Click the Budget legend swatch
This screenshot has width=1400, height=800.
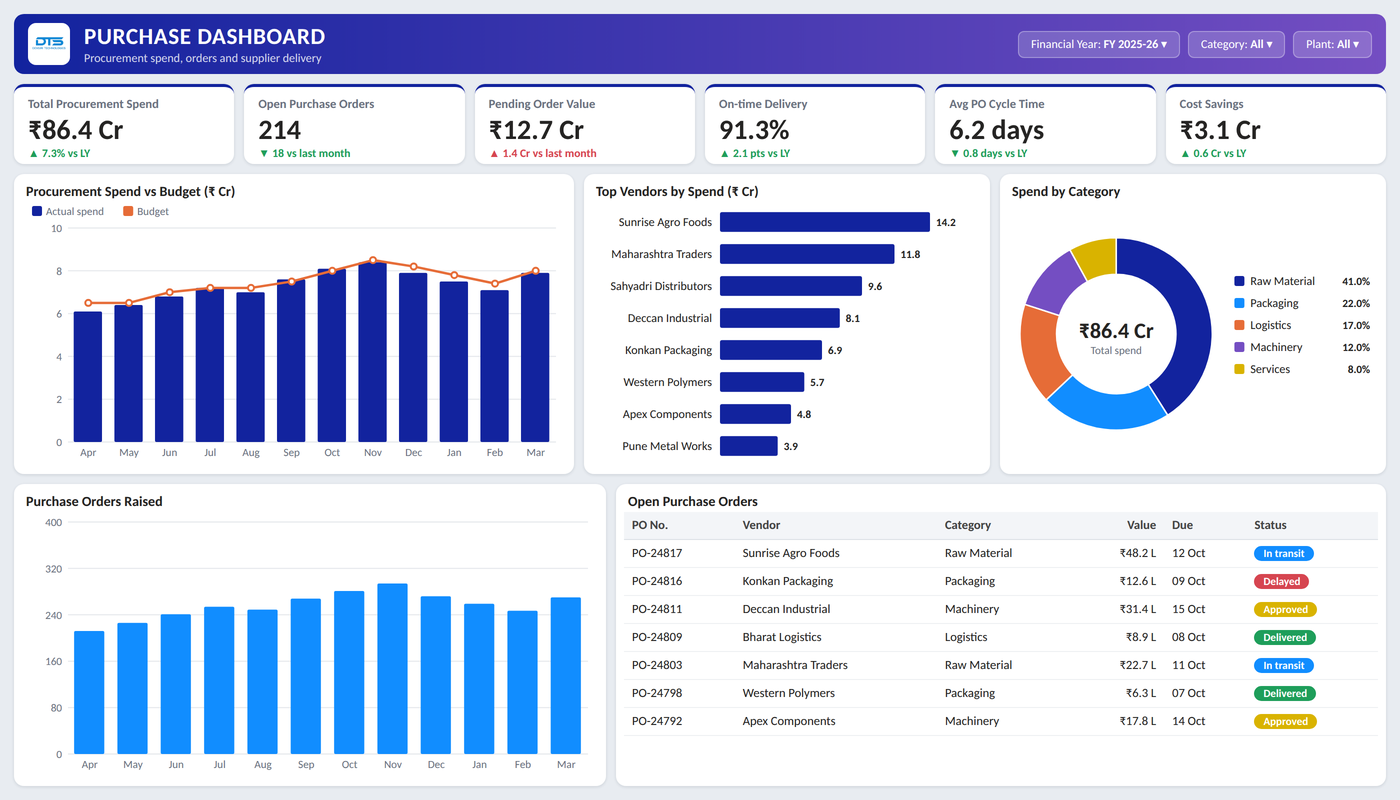[128, 212]
